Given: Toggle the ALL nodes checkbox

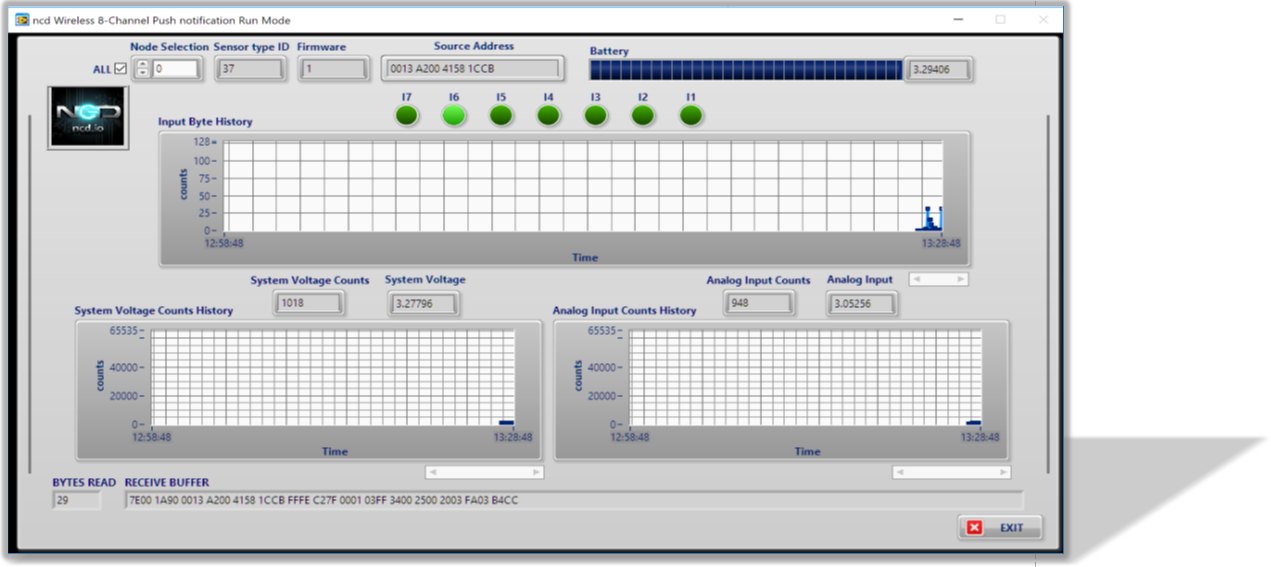Looking at the screenshot, I should coord(121,69).
